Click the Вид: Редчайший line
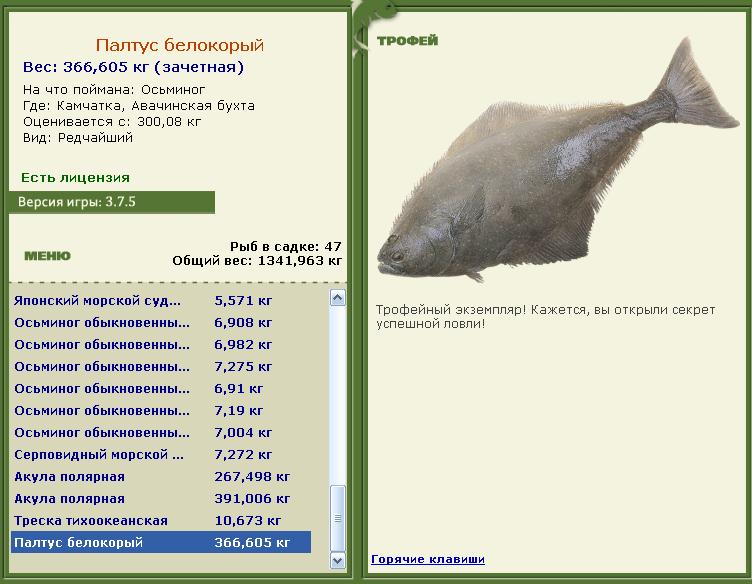This screenshot has height=584, width=752. point(78,138)
